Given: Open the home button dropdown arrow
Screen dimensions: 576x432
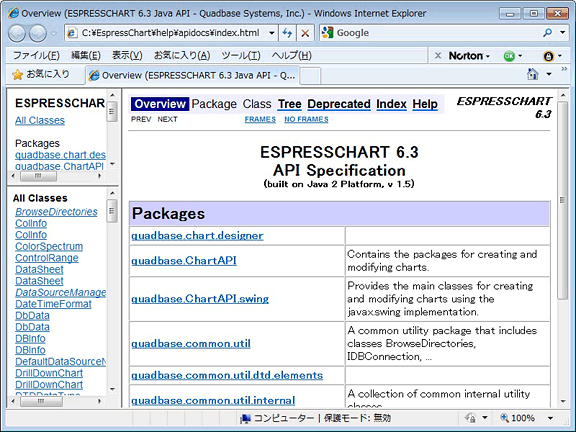Looking at the screenshot, I should pos(549,74).
